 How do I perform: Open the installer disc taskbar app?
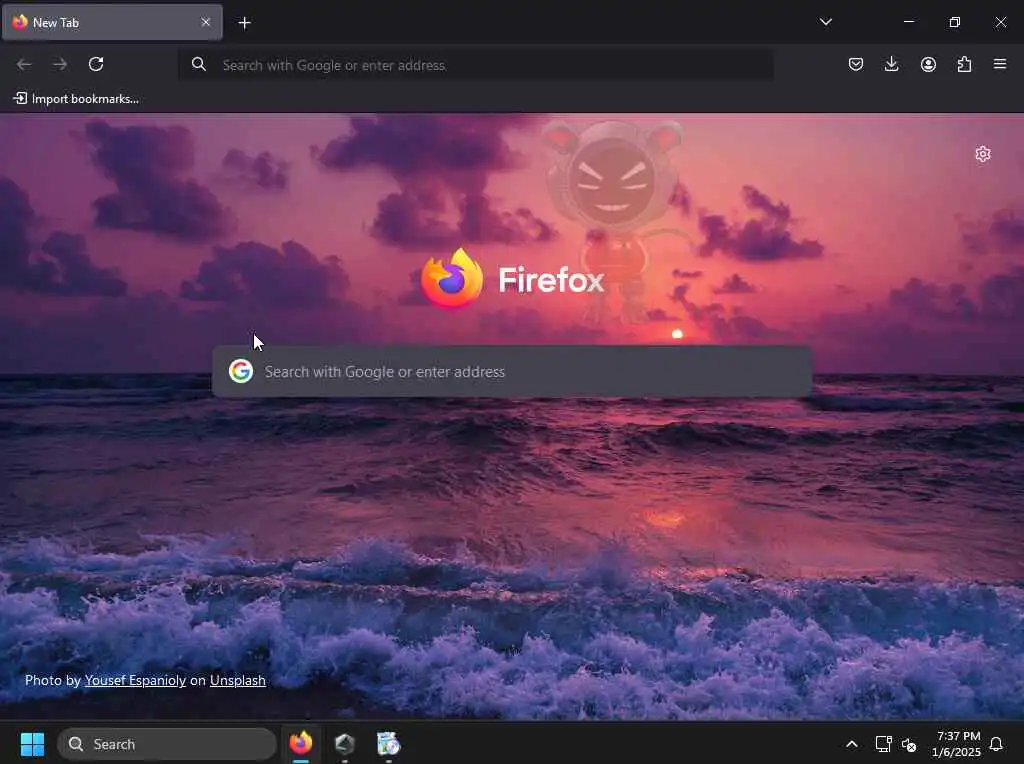pos(388,743)
